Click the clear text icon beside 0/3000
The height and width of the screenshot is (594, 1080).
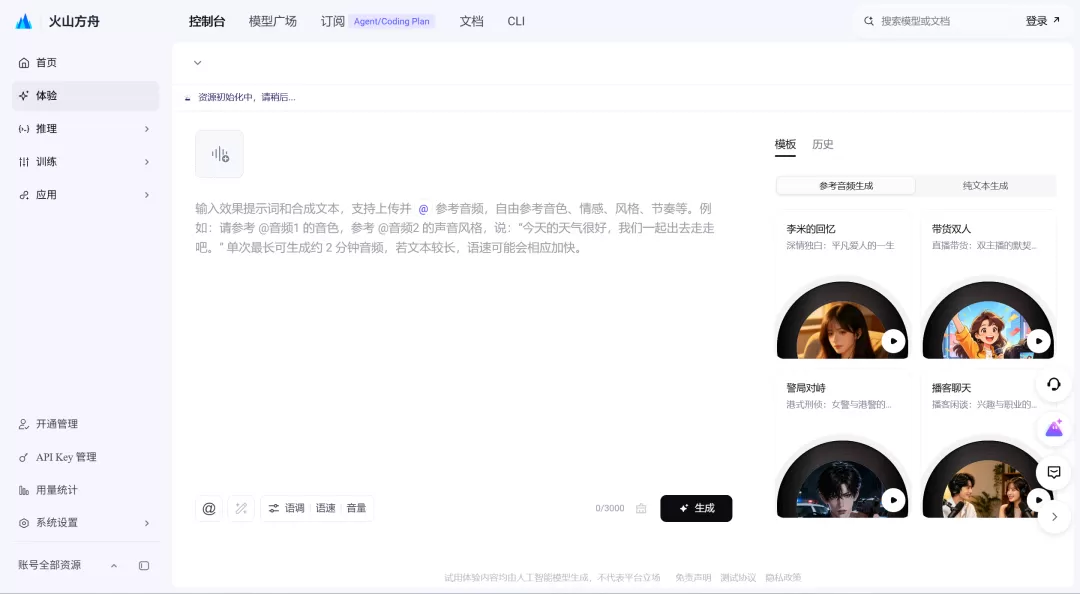641,509
